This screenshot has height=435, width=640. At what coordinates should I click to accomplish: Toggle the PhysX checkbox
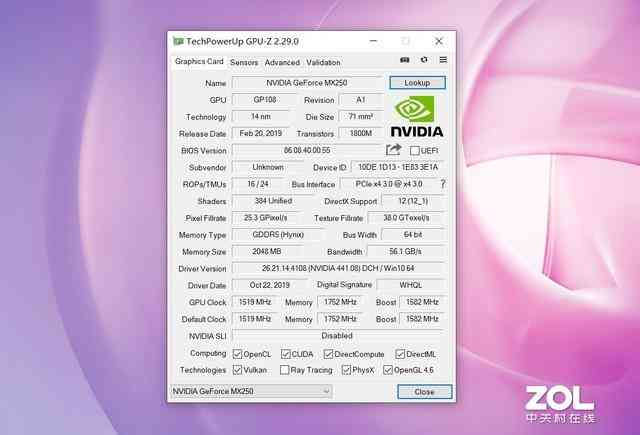click(x=346, y=370)
